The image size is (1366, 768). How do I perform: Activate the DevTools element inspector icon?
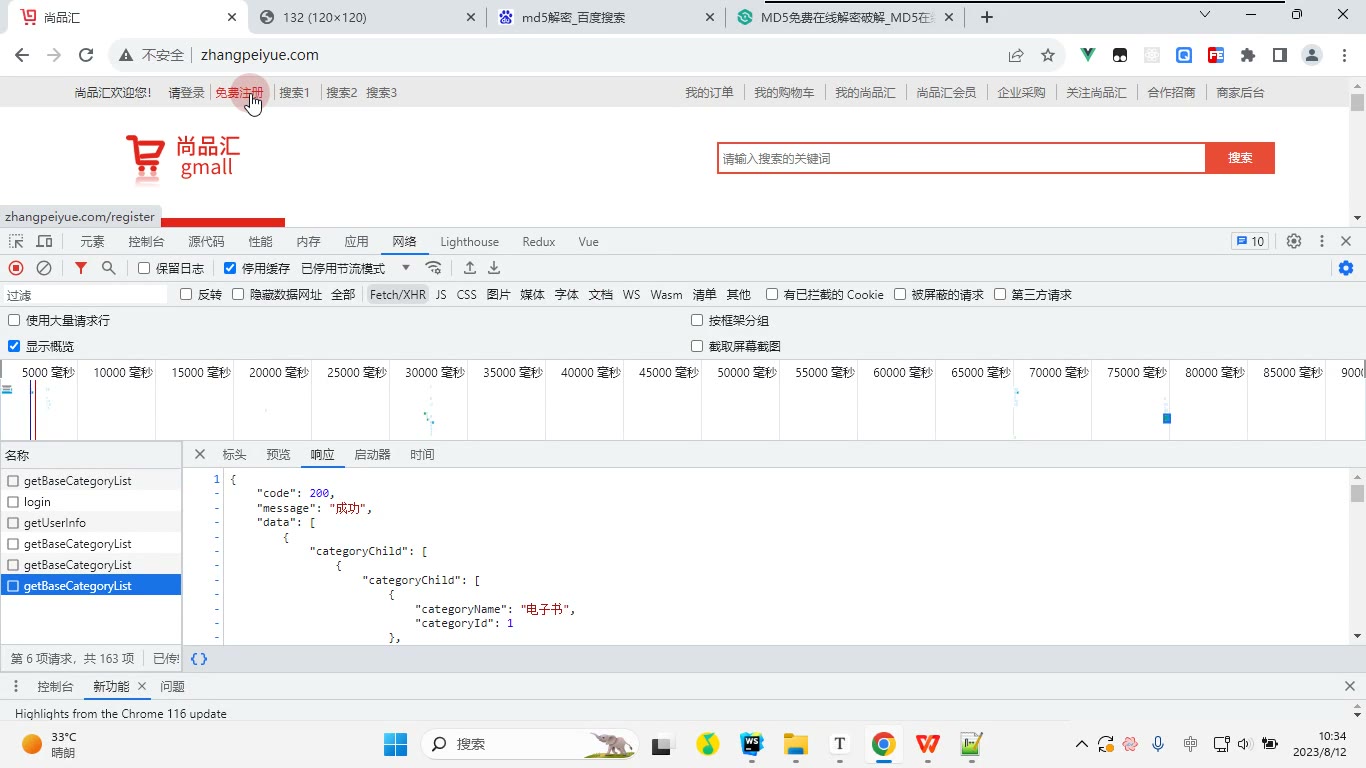[16, 242]
